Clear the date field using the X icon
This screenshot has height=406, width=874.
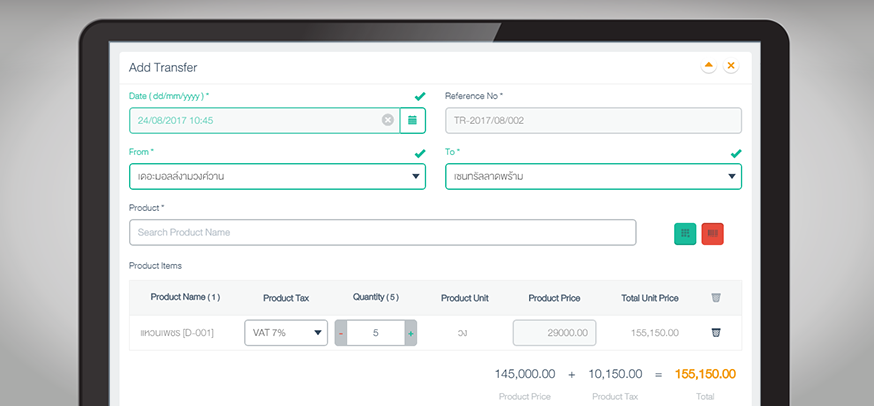tap(388, 120)
